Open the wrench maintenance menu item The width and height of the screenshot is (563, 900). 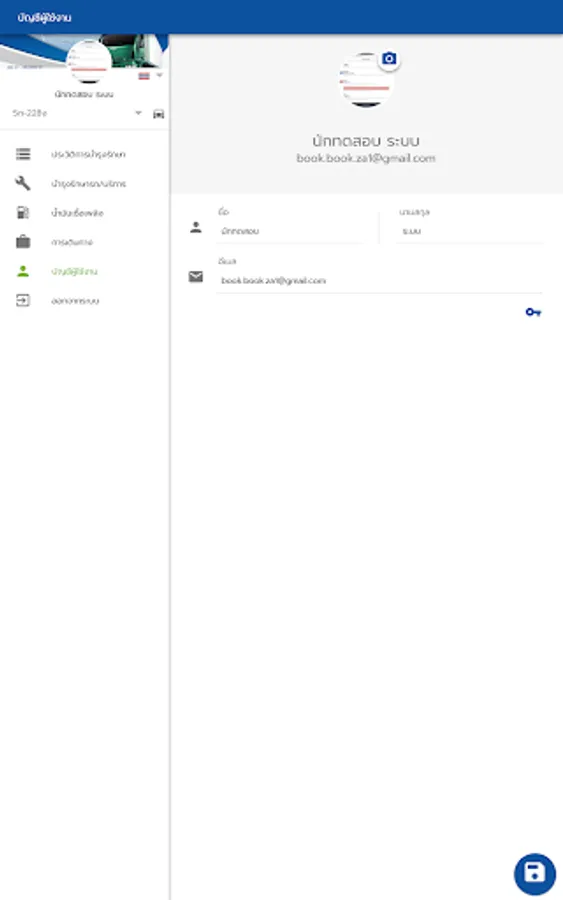point(85,183)
